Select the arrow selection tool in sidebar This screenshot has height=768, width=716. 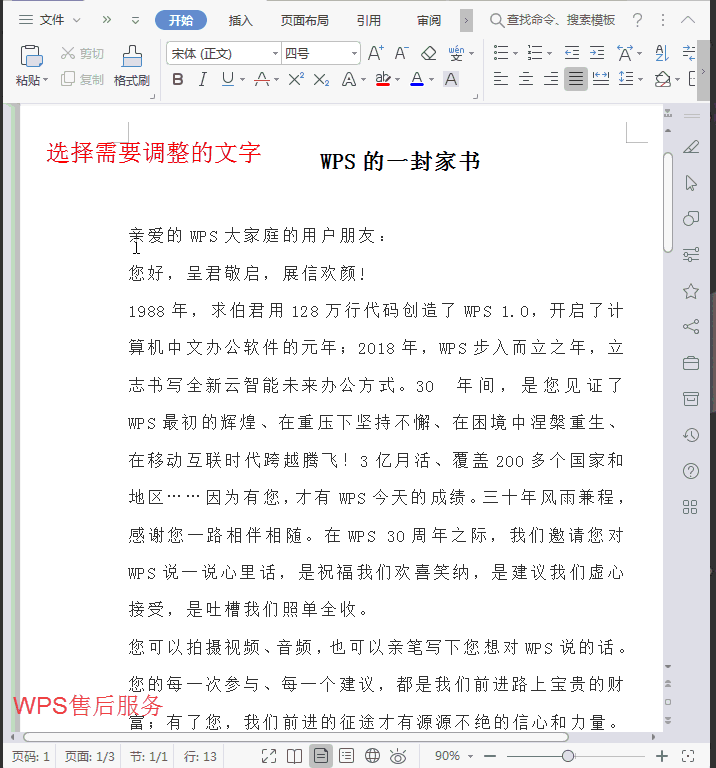click(691, 183)
